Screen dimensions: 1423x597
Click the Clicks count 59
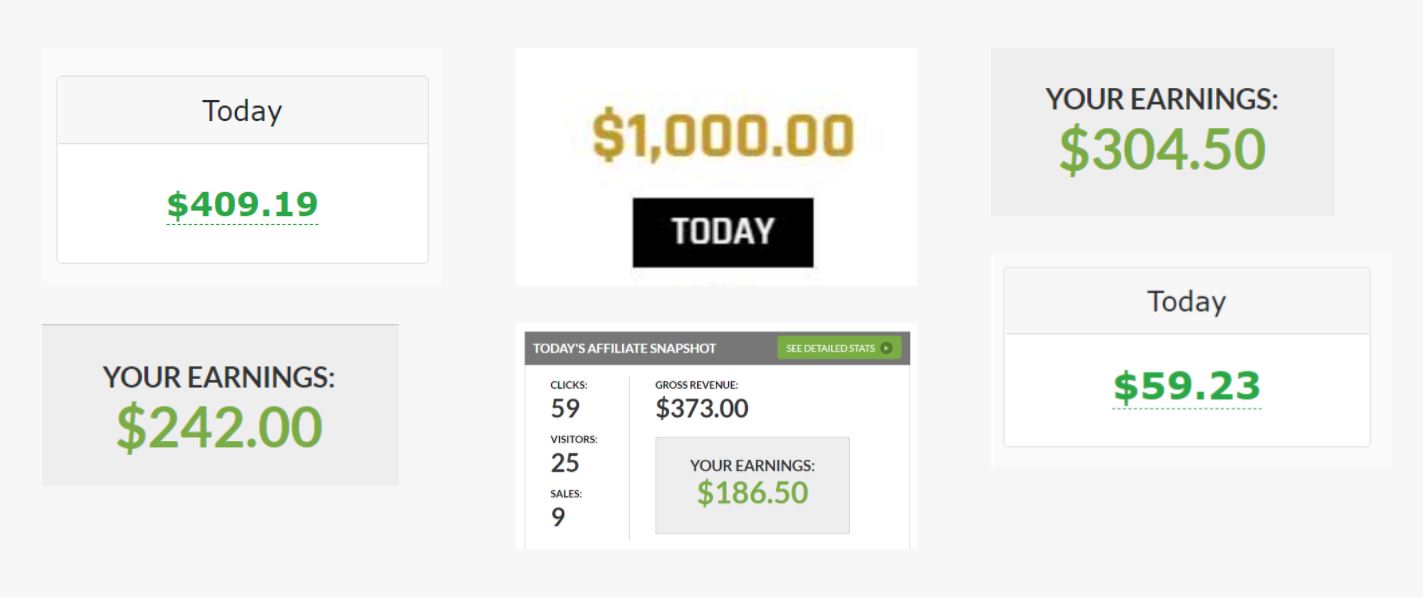click(565, 409)
